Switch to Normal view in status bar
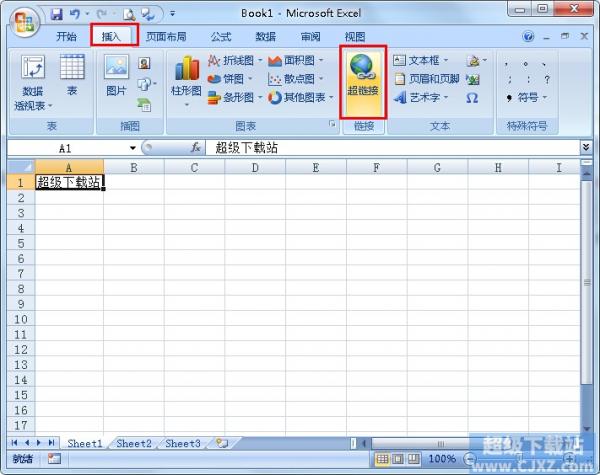This screenshot has height=475, width=600. [382, 459]
